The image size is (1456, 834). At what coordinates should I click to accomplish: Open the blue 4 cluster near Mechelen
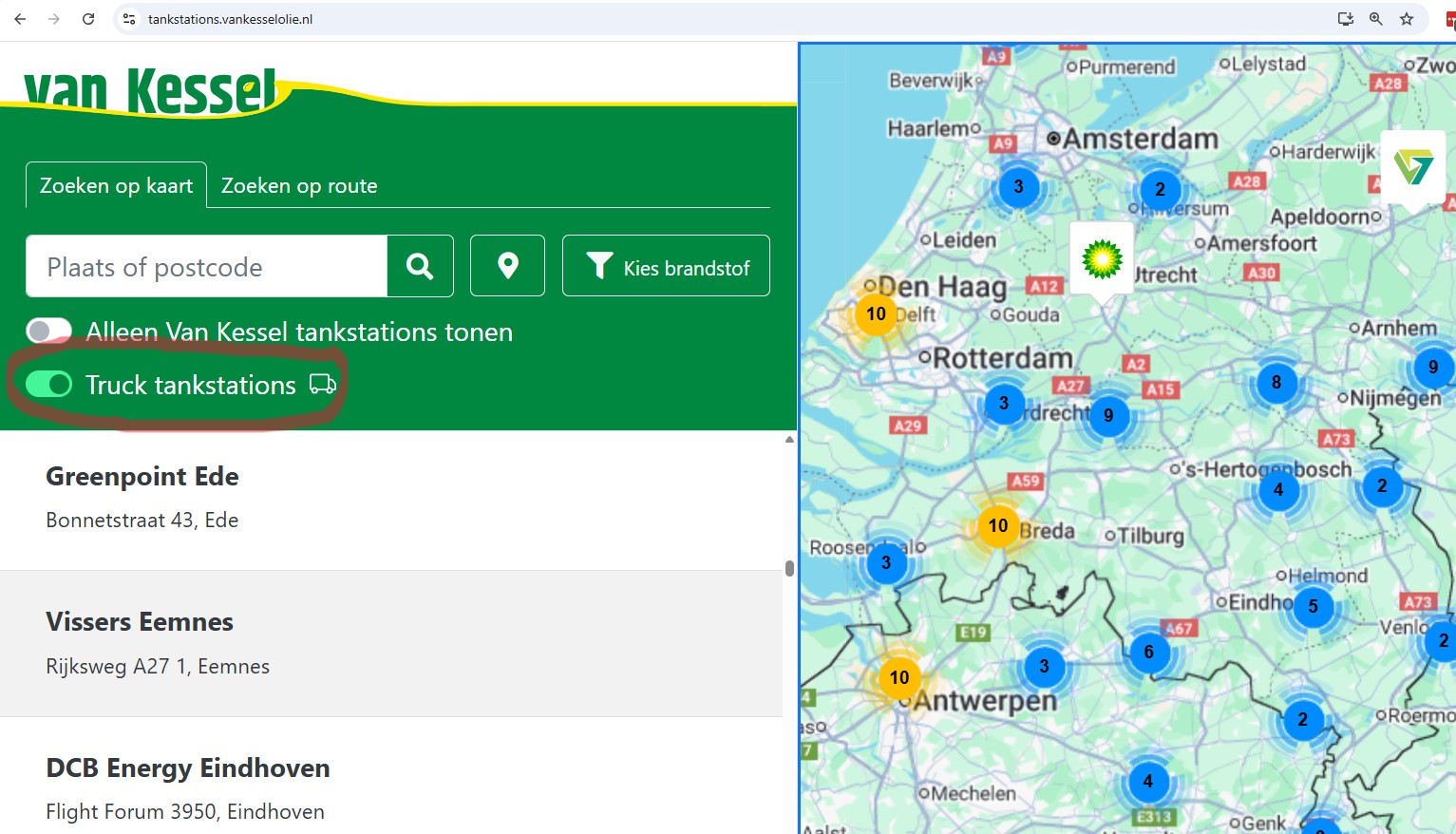click(x=1148, y=781)
